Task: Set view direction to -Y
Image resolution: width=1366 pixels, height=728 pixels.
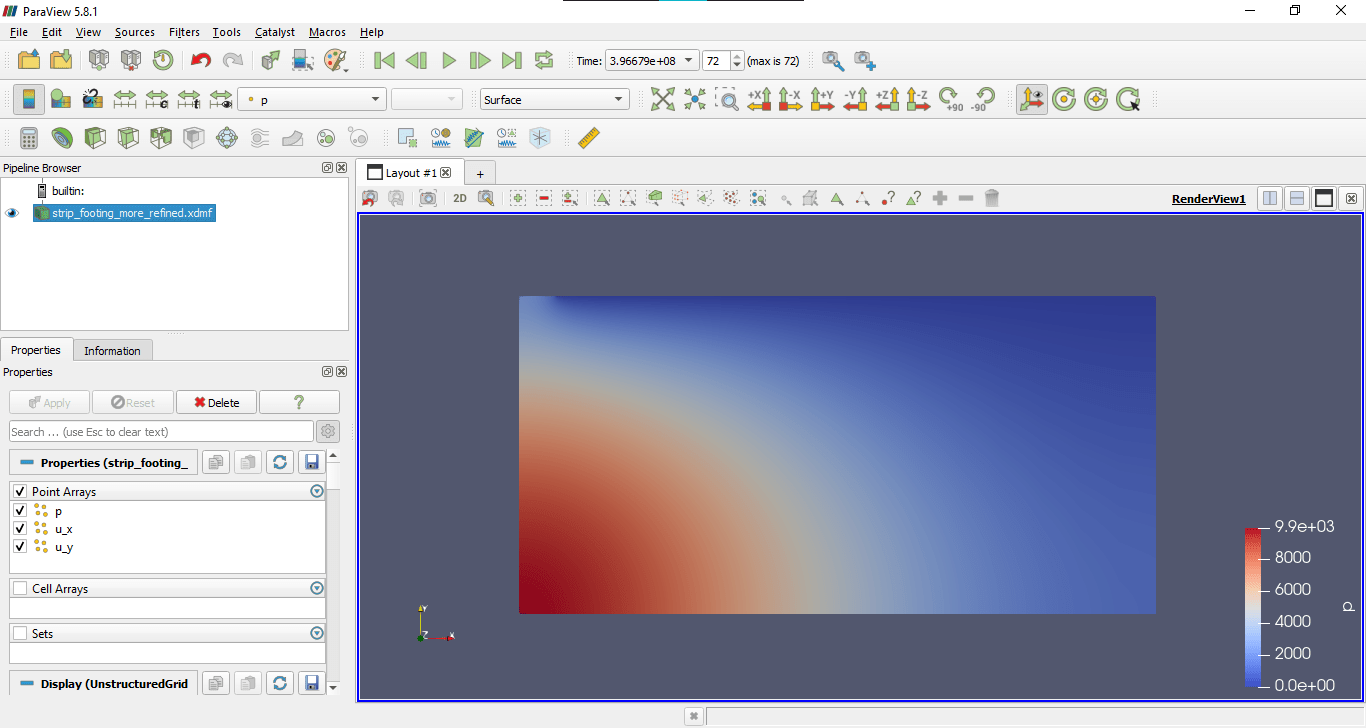Action: pos(855,99)
